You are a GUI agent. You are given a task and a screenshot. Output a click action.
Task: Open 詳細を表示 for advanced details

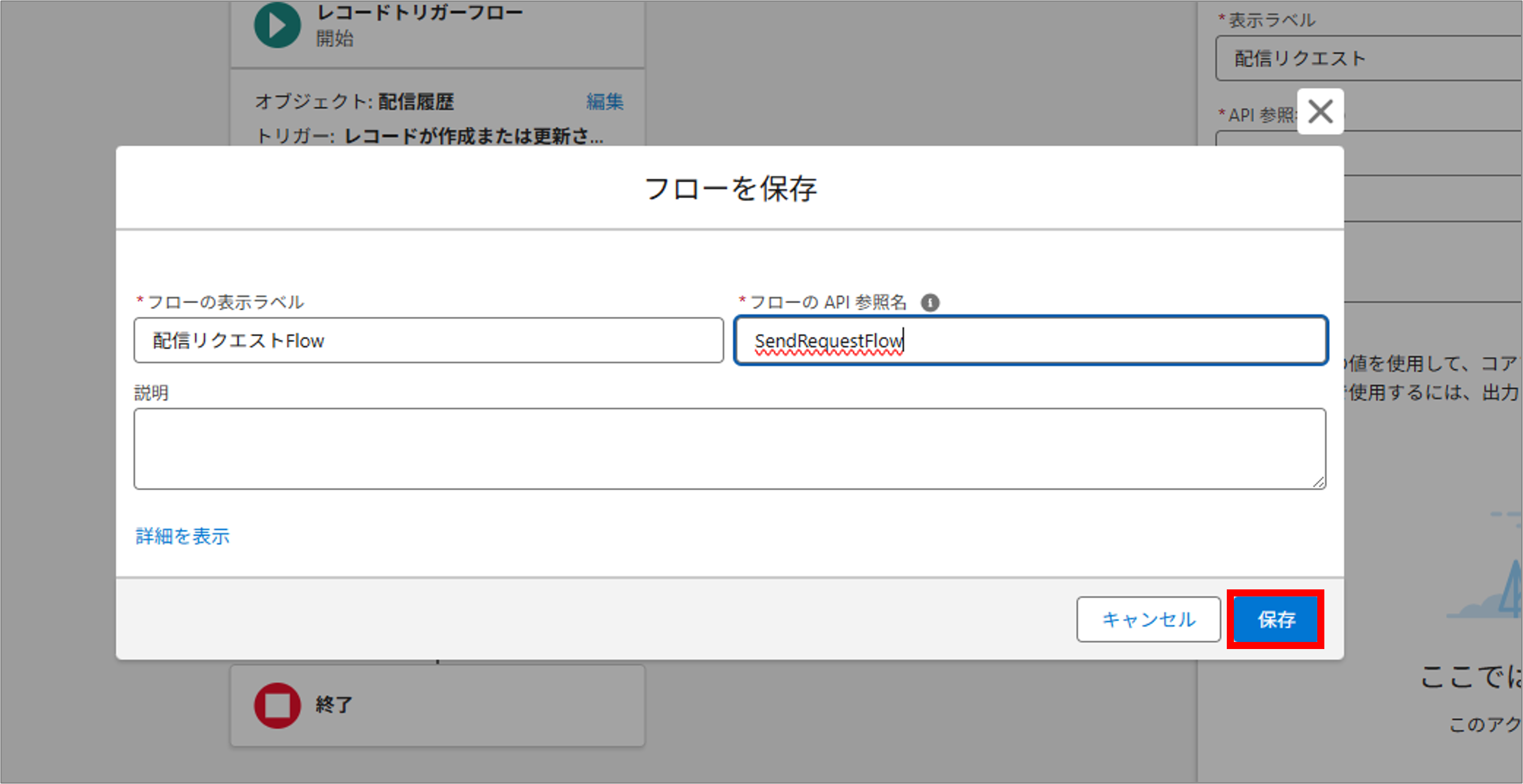[x=181, y=536]
